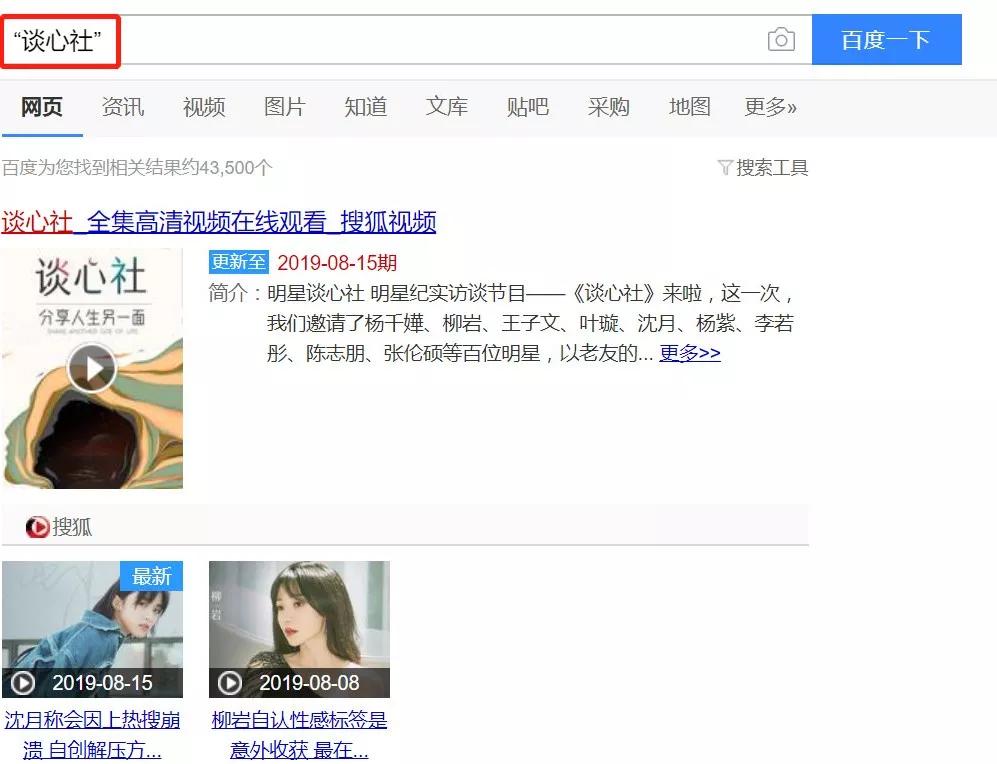Viewport: 997px width, 764px height.
Task: Switch to the 资讯 tab
Action: (x=123, y=107)
